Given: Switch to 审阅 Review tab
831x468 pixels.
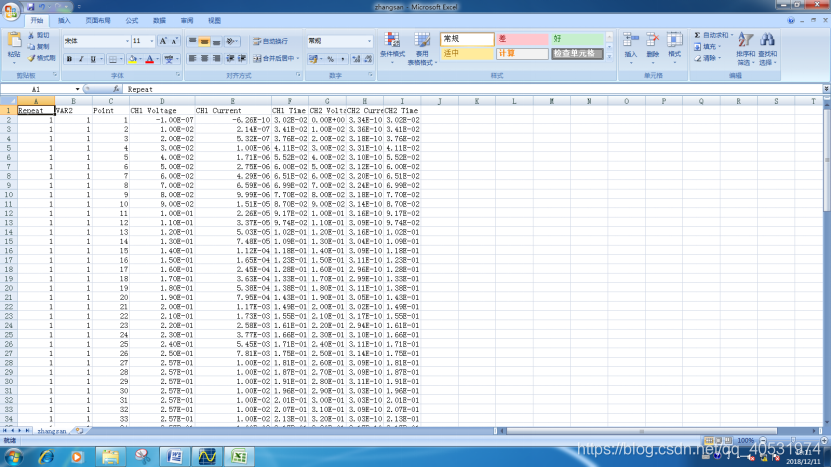Looking at the screenshot, I should (187, 21).
